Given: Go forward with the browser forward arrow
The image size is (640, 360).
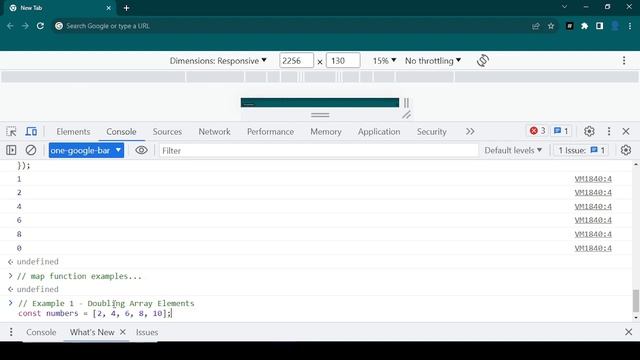Looking at the screenshot, I should pos(25,26).
